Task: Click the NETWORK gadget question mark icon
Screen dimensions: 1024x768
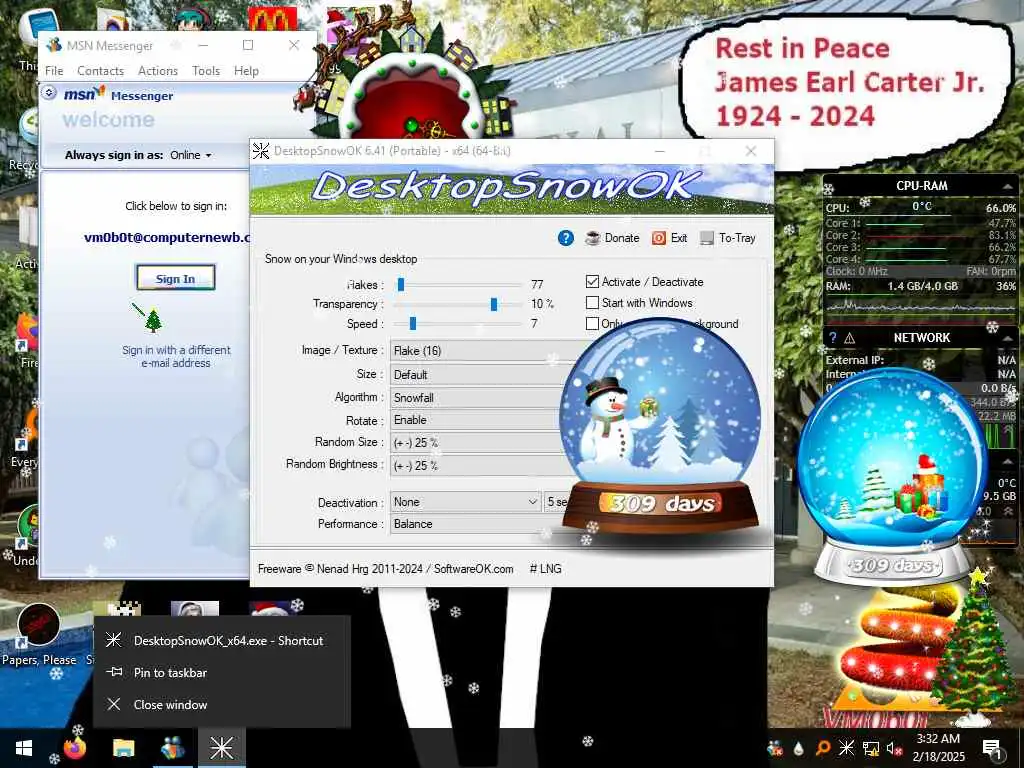Action: 833,338
